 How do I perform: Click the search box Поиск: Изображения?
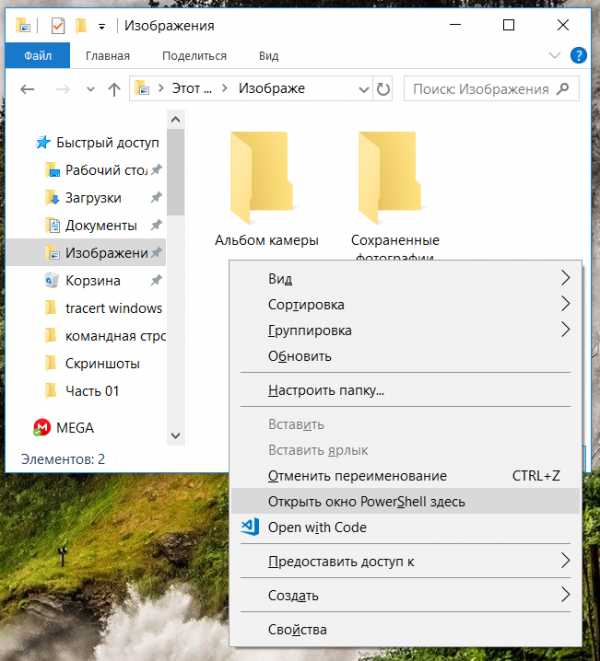pyautogui.click(x=482, y=89)
